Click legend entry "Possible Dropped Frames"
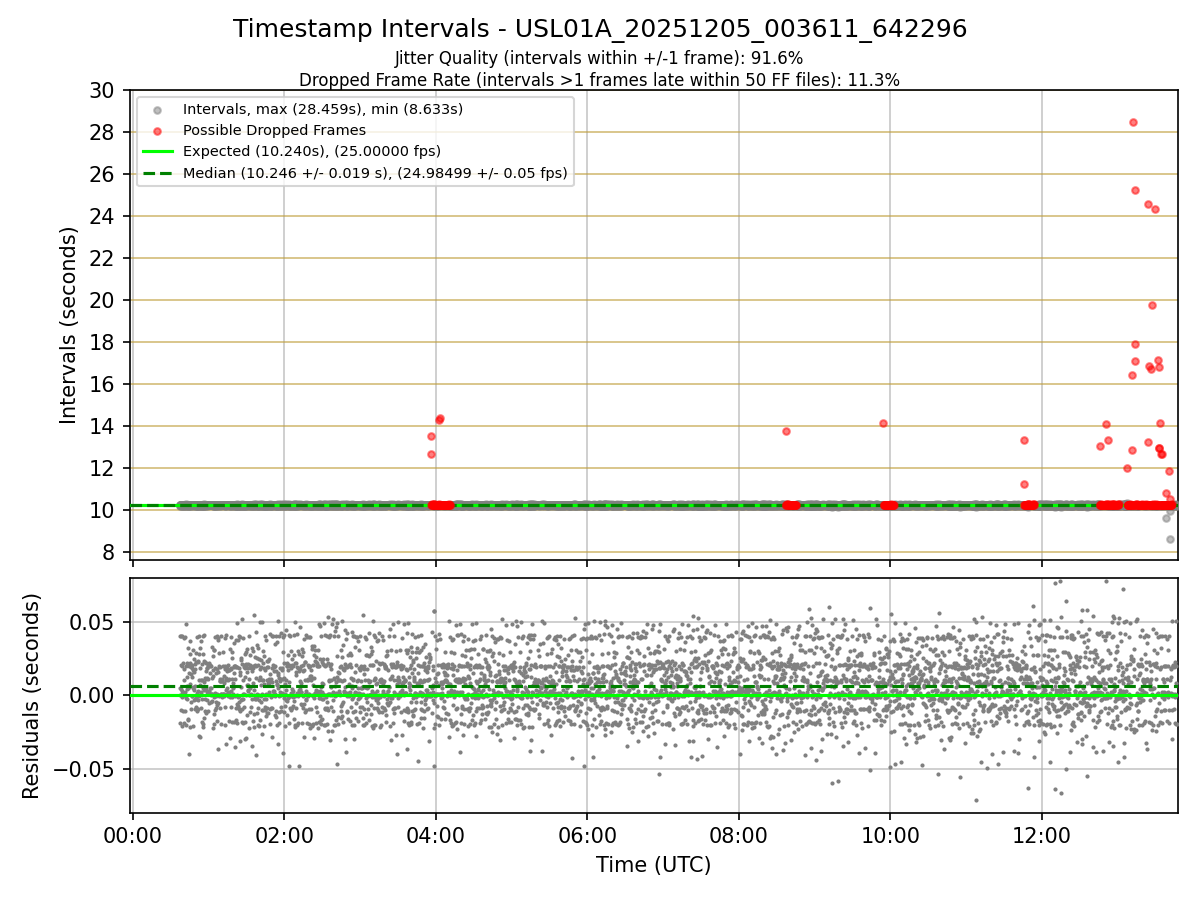This screenshot has width=1200, height=900. pos(274,130)
